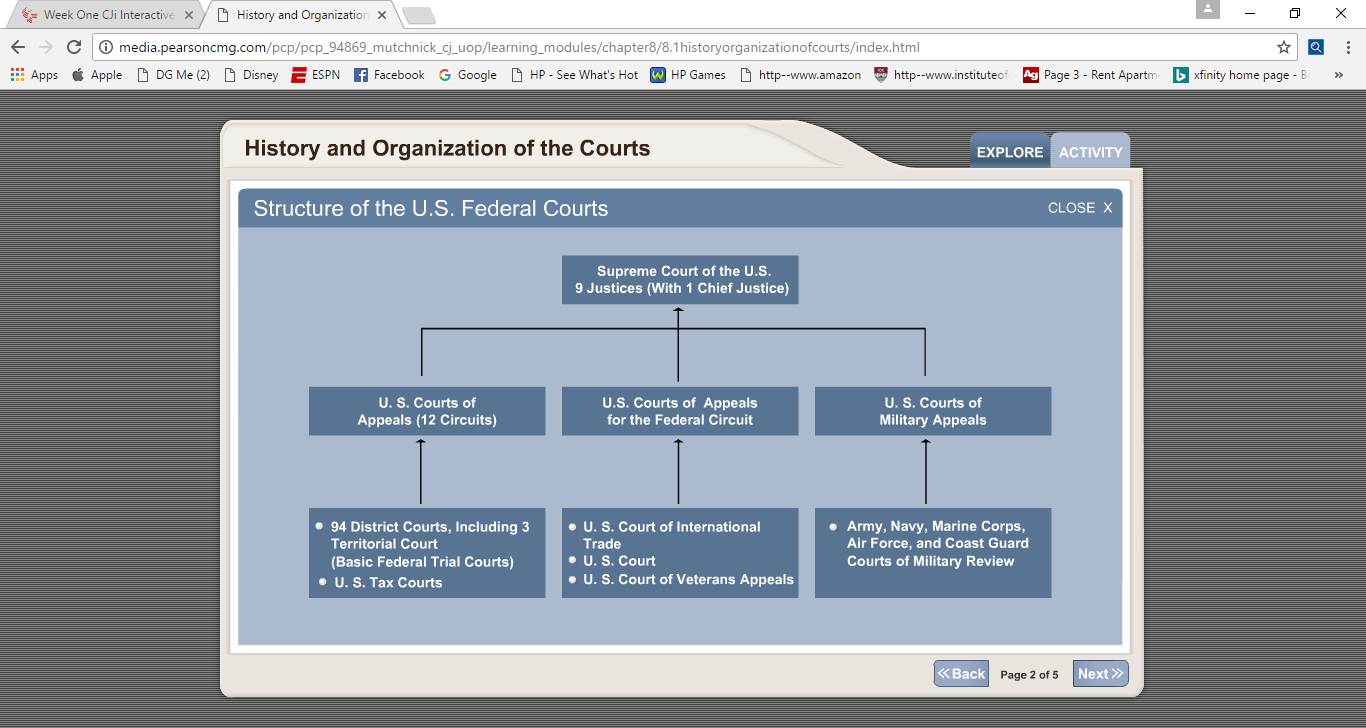The width and height of the screenshot is (1366, 728).
Task: Switch to the ACTIVITY tab
Action: click(x=1090, y=152)
